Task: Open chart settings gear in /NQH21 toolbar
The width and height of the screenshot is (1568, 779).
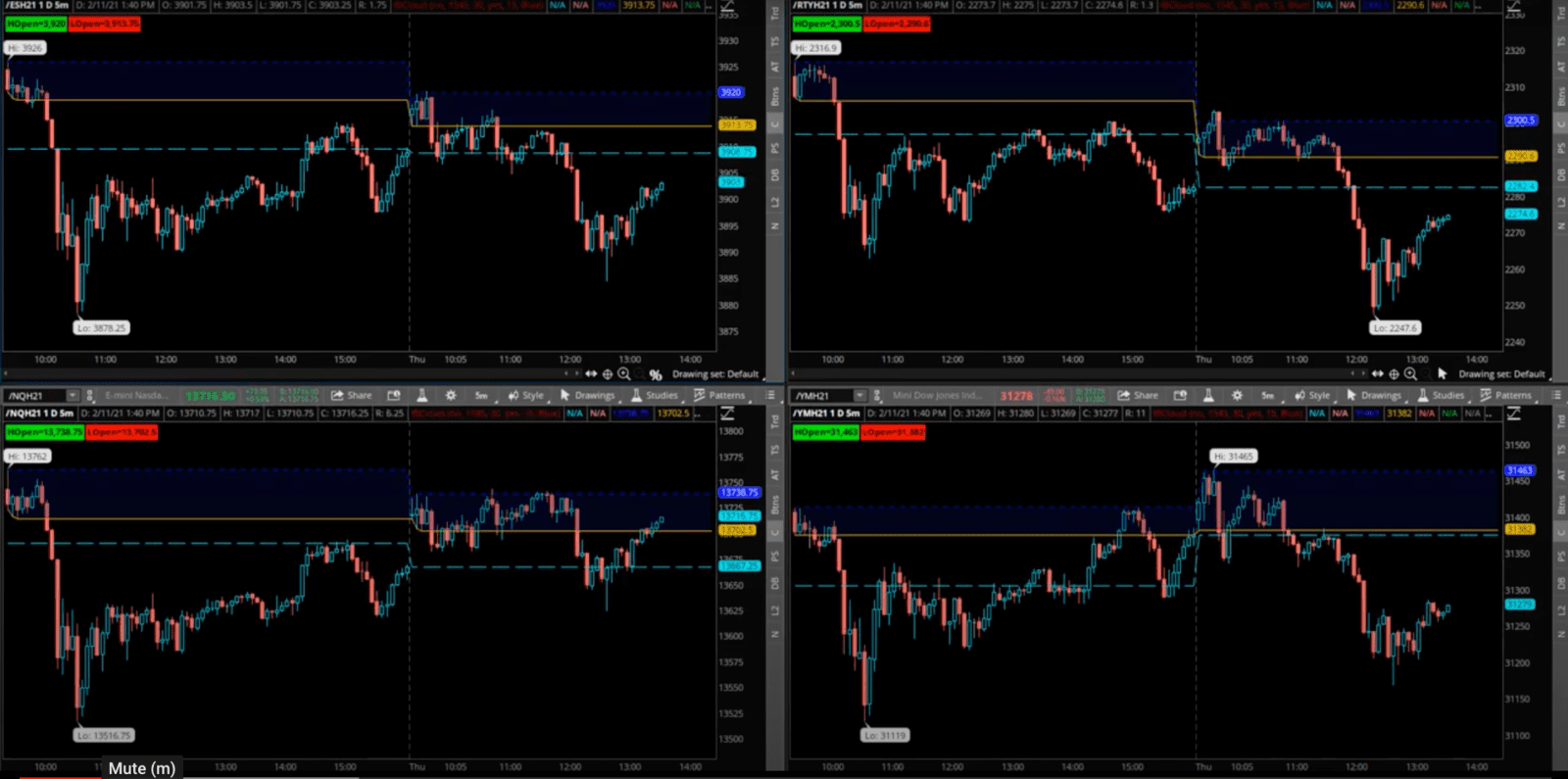Action: coord(451,396)
